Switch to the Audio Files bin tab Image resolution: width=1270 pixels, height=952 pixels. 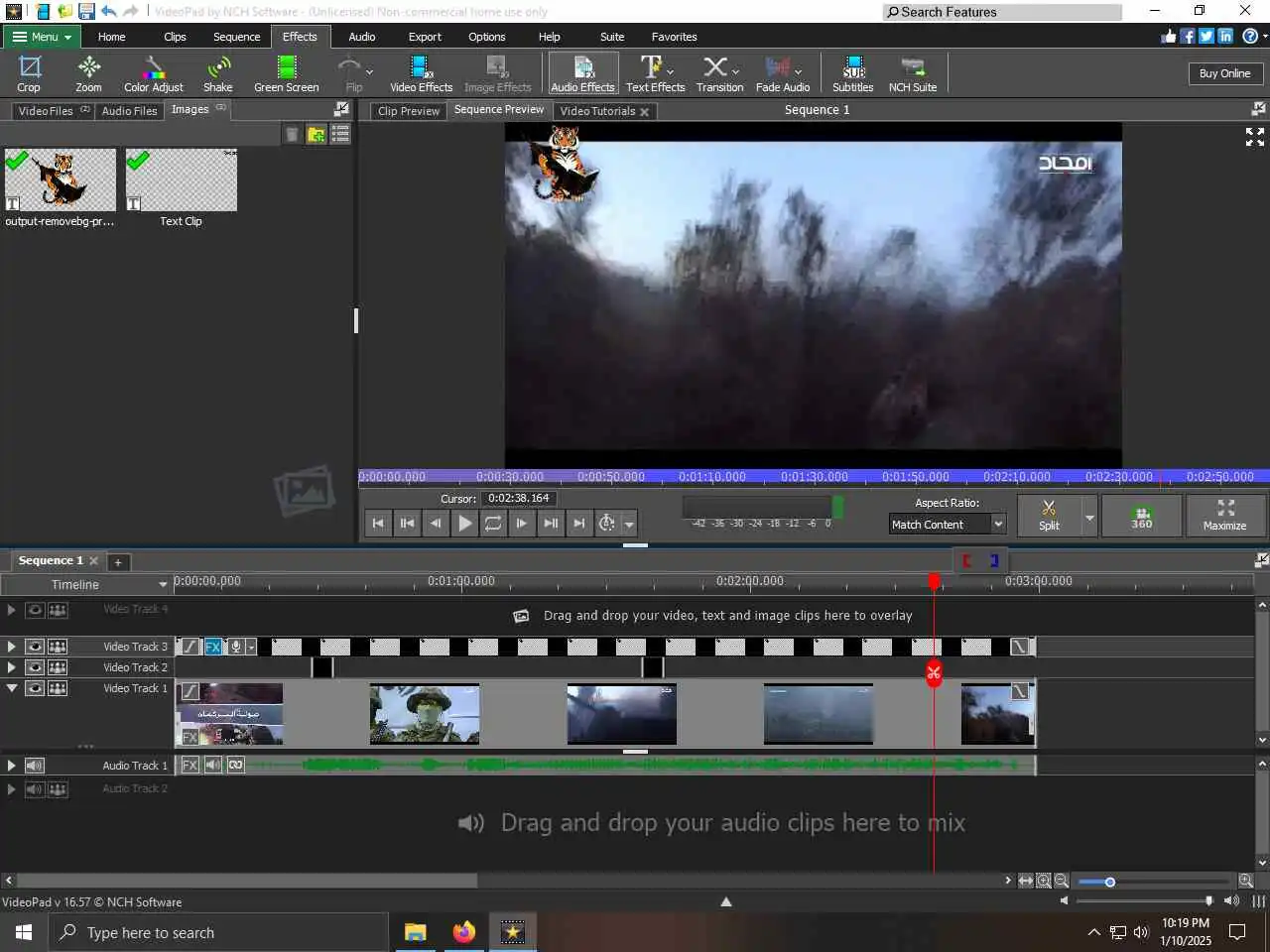coord(129,111)
